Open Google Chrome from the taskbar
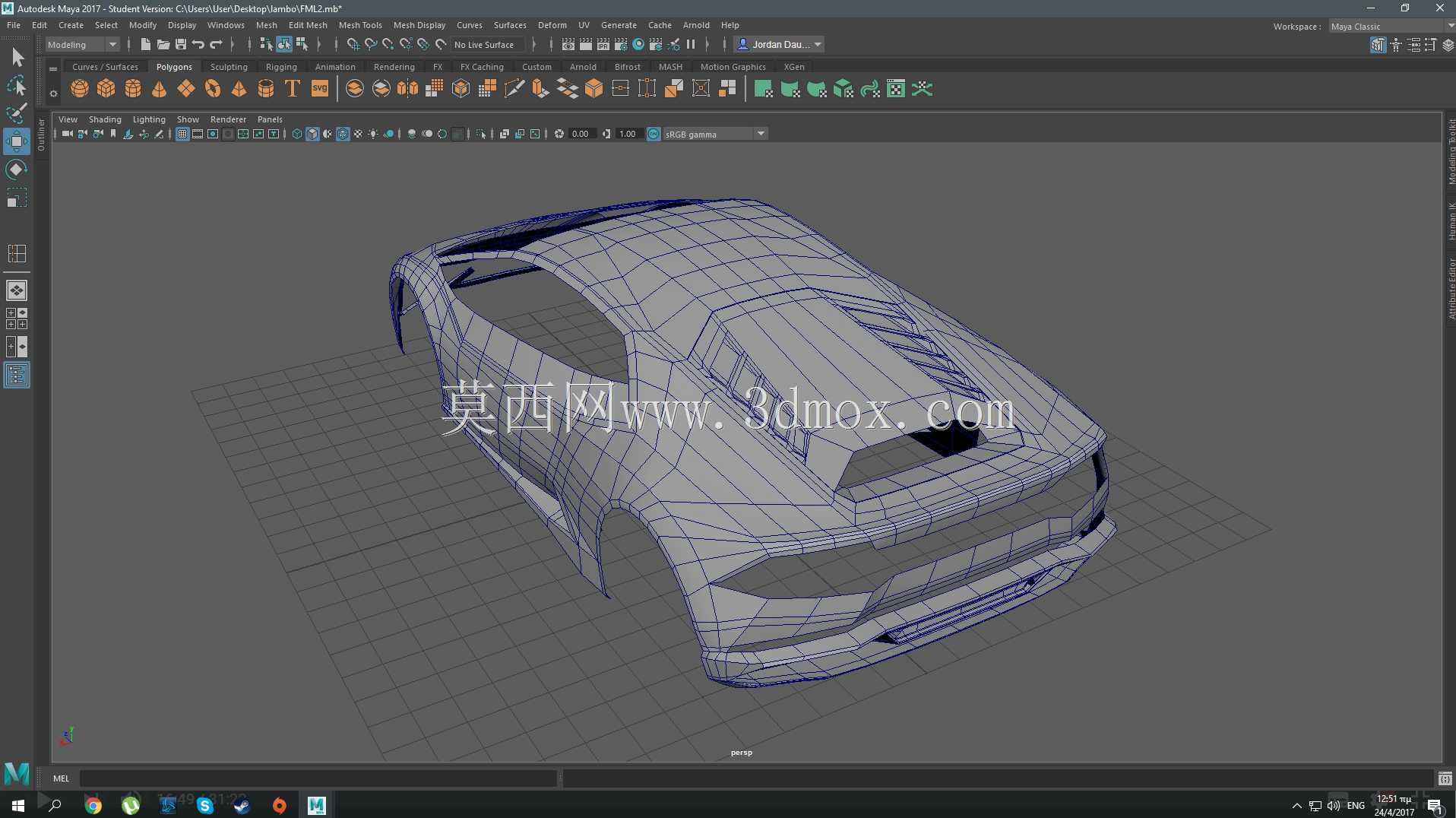The image size is (1456, 818). click(x=93, y=805)
